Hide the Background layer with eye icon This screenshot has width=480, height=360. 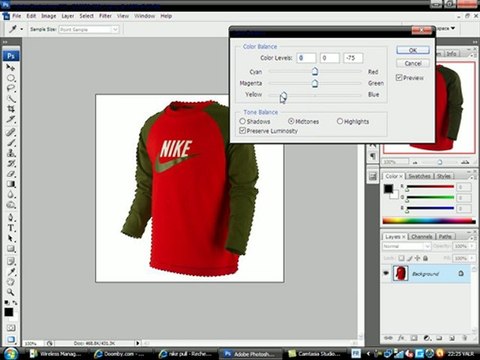coord(386,273)
